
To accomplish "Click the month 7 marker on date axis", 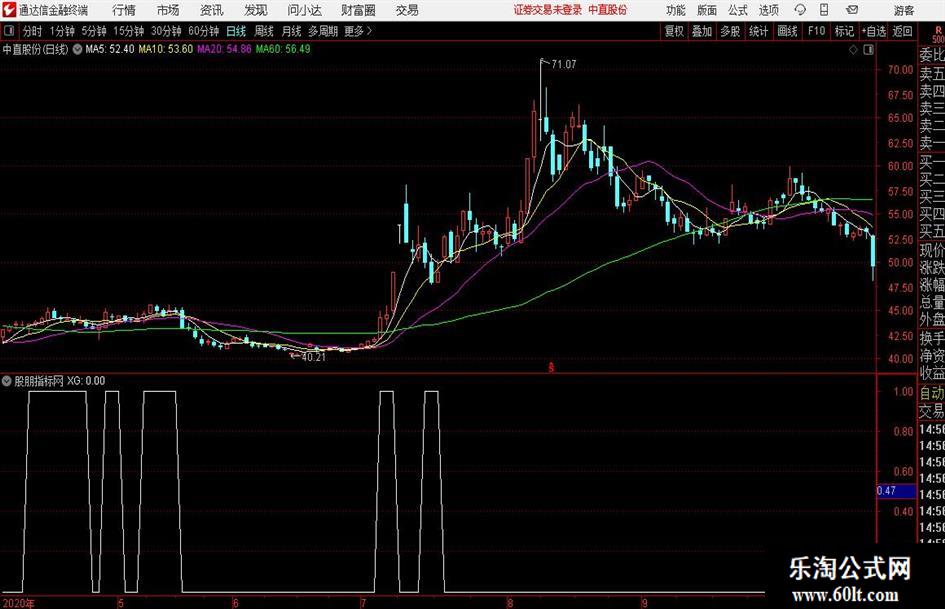I will coord(363,603).
